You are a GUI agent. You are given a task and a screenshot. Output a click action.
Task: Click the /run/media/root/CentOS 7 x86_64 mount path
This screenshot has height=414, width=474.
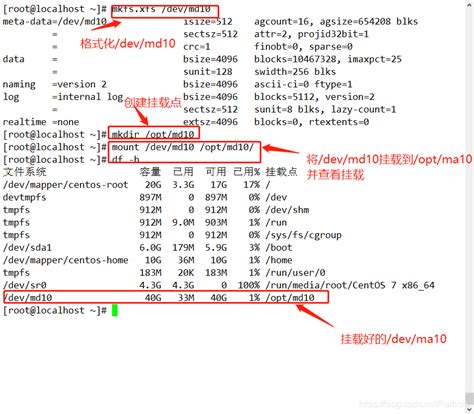350,285
